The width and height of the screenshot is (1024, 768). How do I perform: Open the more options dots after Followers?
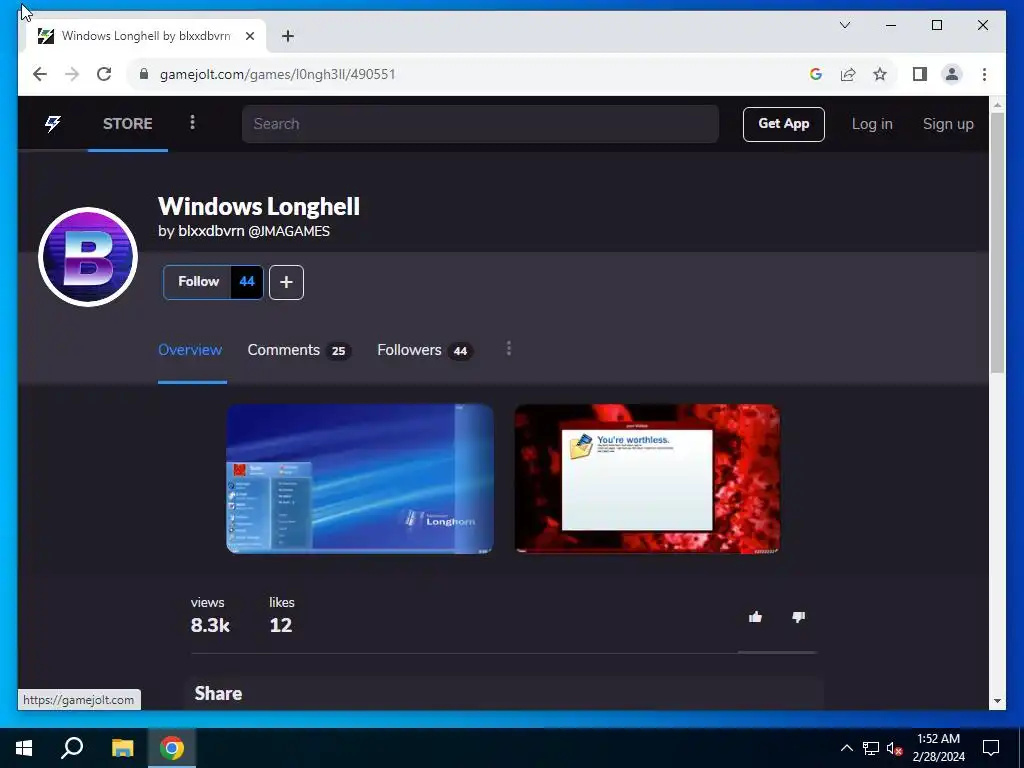point(509,349)
